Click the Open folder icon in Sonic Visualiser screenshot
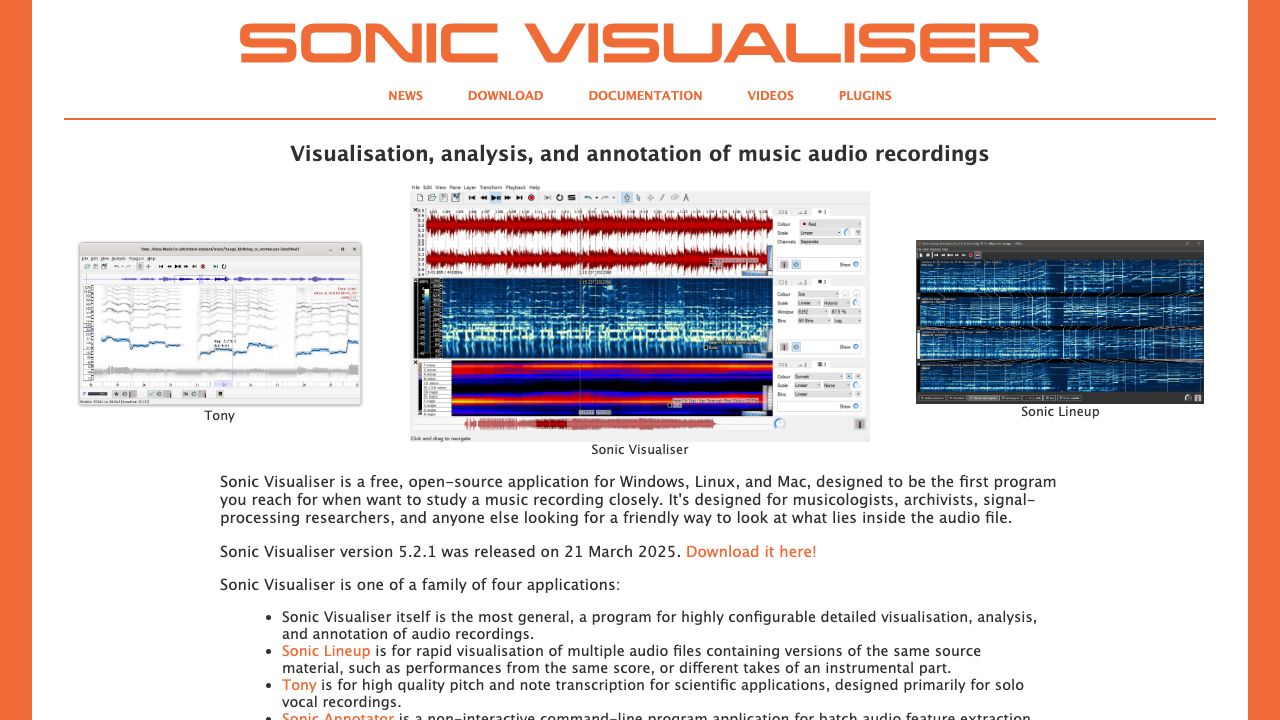The height and width of the screenshot is (720, 1280). 432,198
